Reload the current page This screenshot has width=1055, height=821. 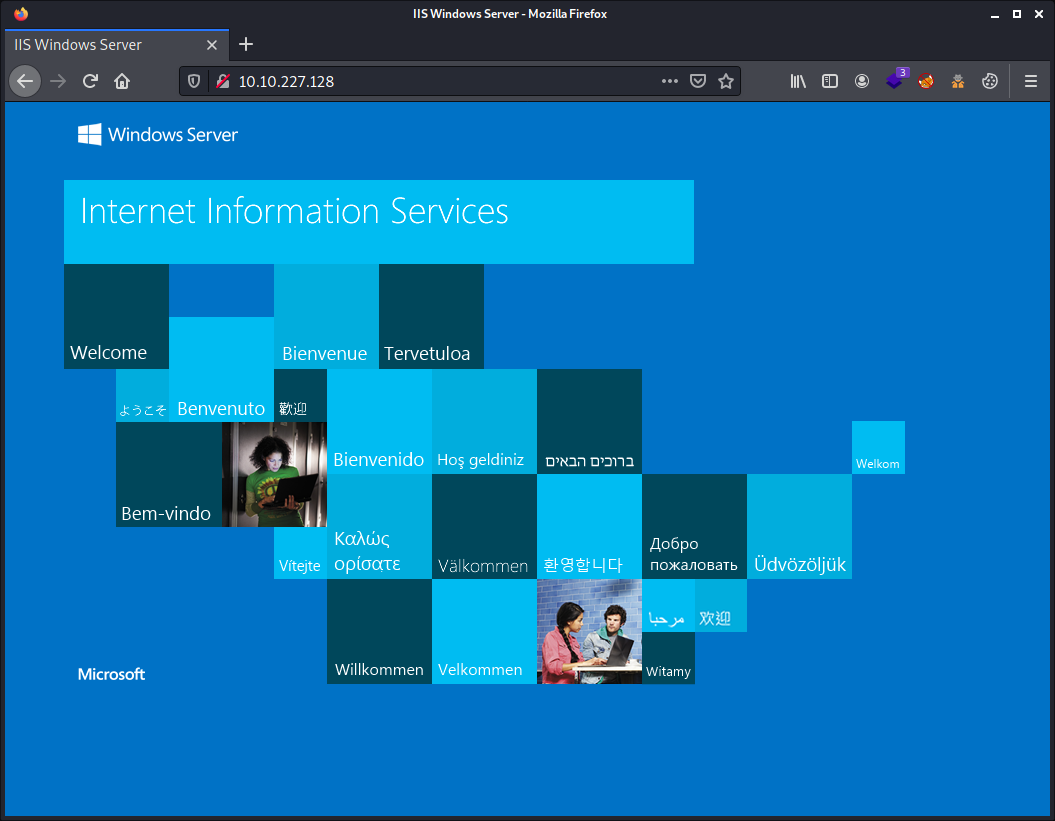90,81
